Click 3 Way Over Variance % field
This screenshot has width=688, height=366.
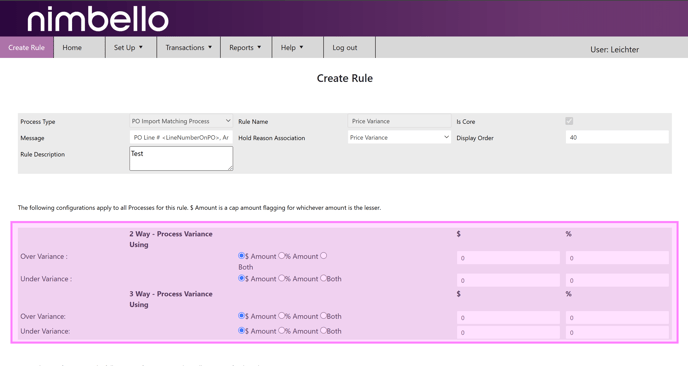pyautogui.click(x=617, y=318)
